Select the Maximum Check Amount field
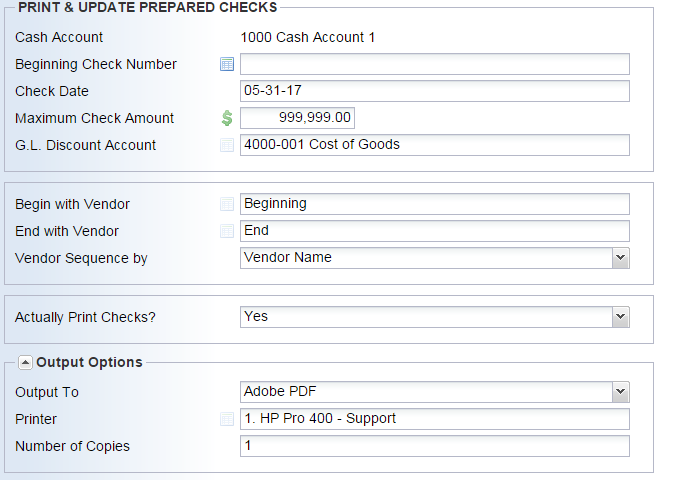 [x=298, y=118]
